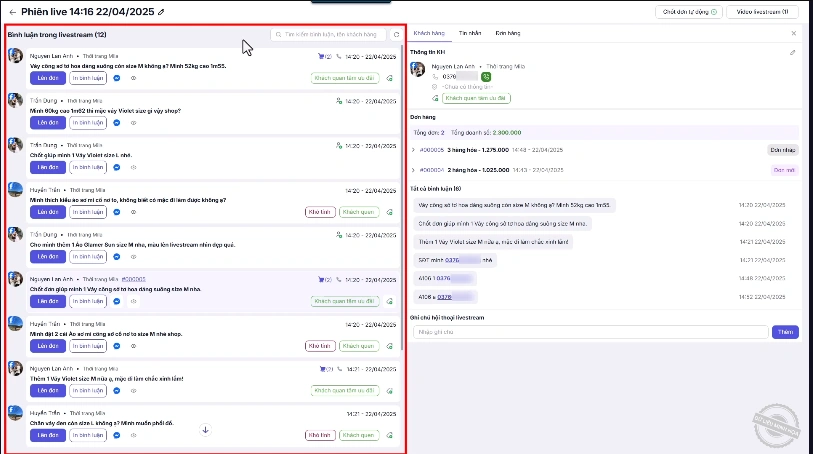
Task: Close the customer detail panel
Action: pos(793,33)
